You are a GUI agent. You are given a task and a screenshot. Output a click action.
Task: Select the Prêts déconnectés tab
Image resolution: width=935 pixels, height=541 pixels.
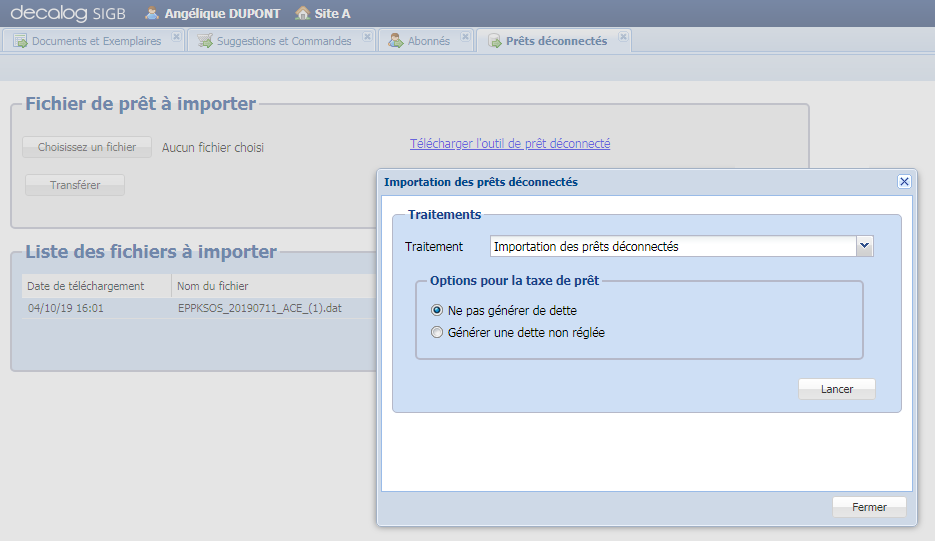556,41
